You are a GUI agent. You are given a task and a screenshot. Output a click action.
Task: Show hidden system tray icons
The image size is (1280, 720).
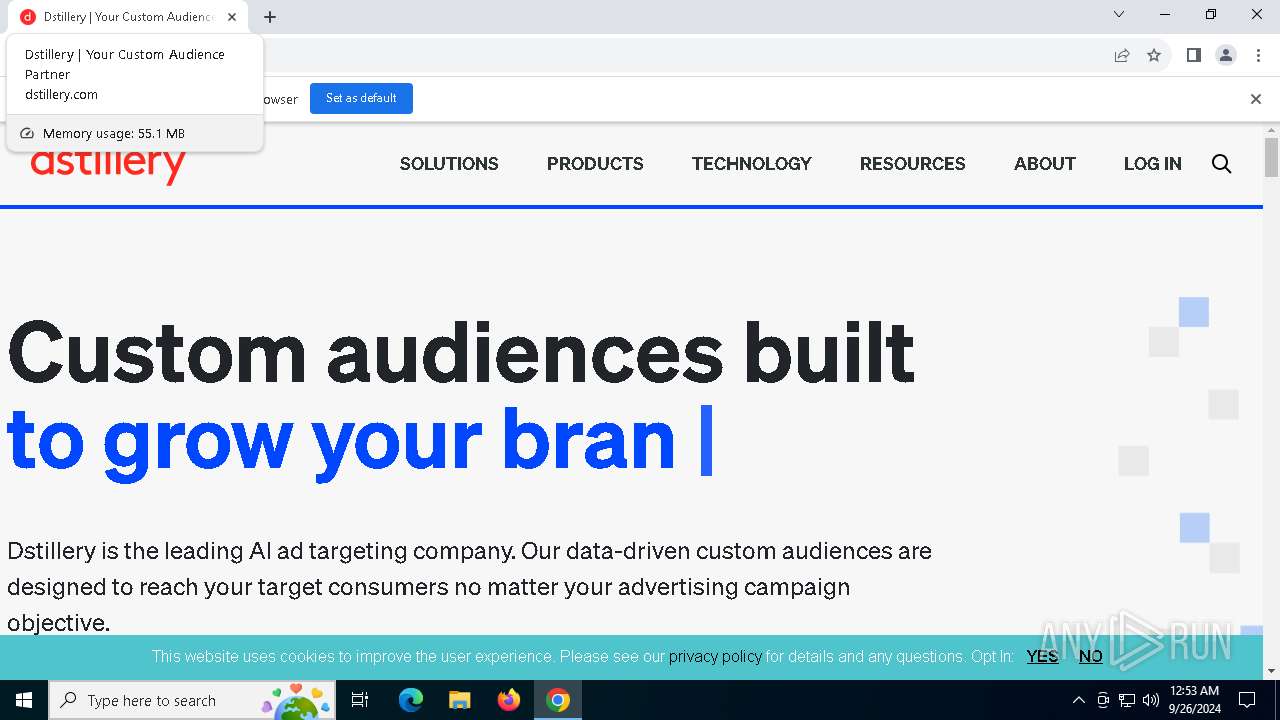(1078, 700)
